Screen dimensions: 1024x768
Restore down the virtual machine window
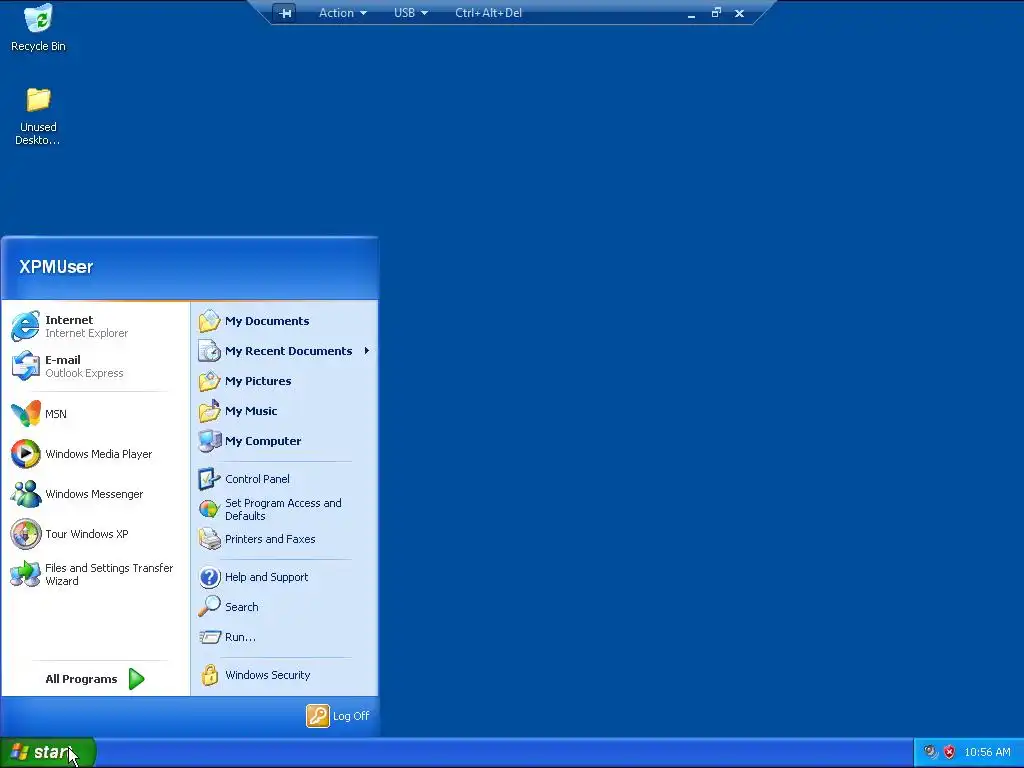click(x=716, y=13)
